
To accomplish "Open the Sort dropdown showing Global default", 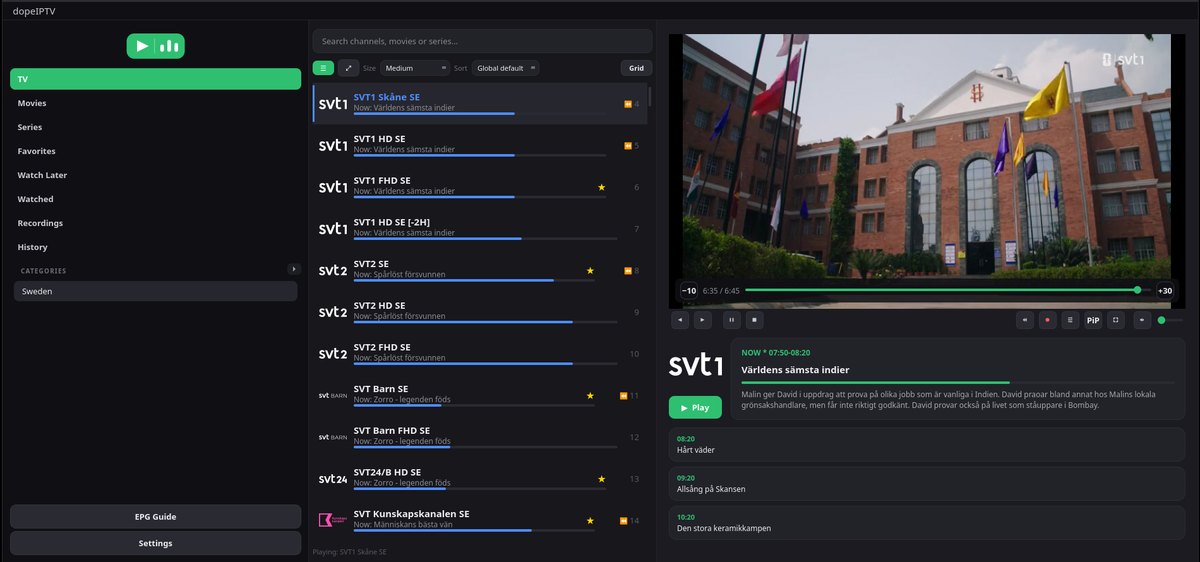I will click(505, 68).
